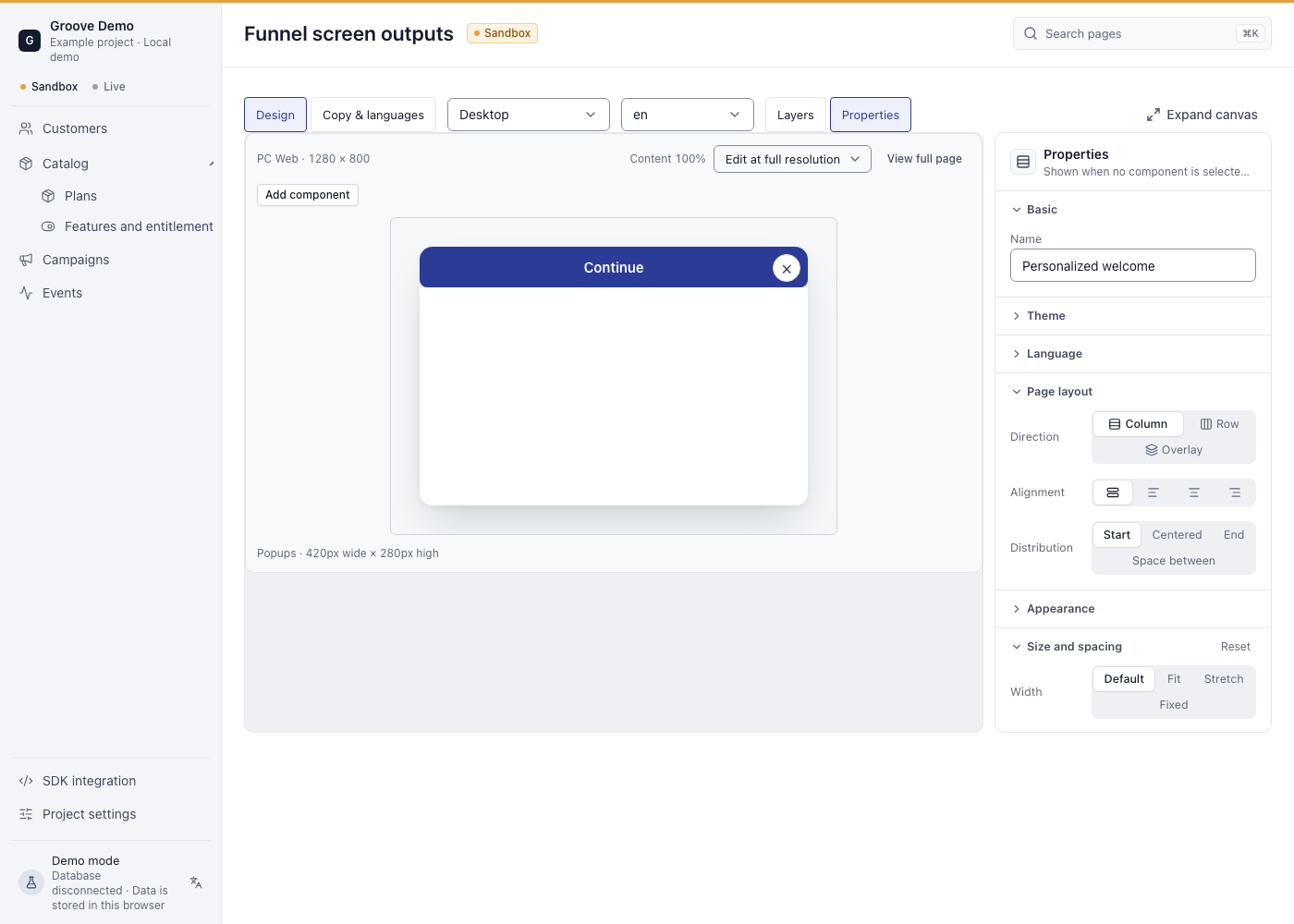Click the Demo mode flask icon
The width and height of the screenshot is (1294, 924).
[x=31, y=882]
